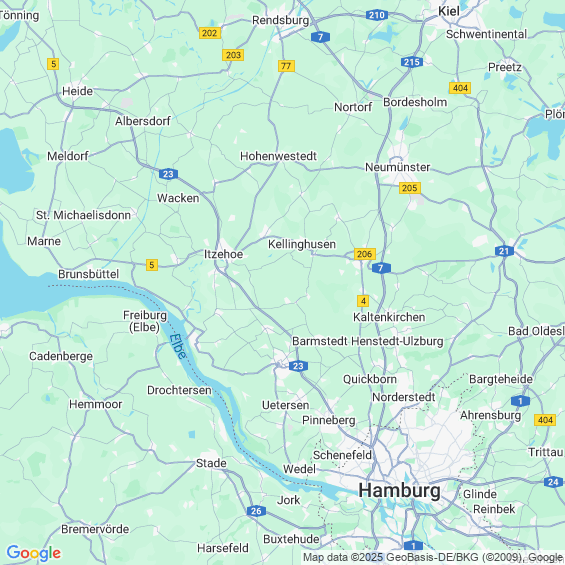Select the Brunsbüttel town label
The width and height of the screenshot is (565, 565).
click(88, 274)
